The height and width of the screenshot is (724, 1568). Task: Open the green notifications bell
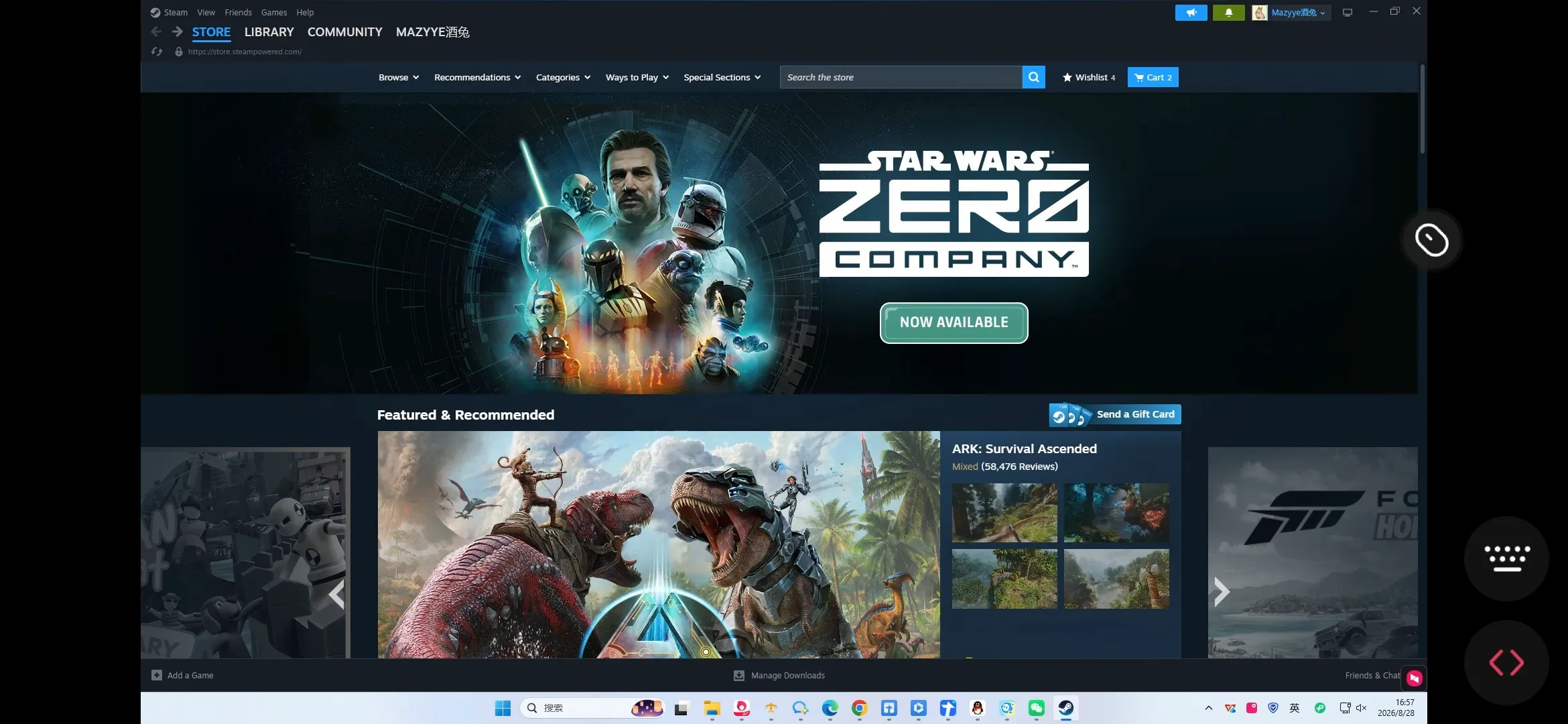[1228, 13]
